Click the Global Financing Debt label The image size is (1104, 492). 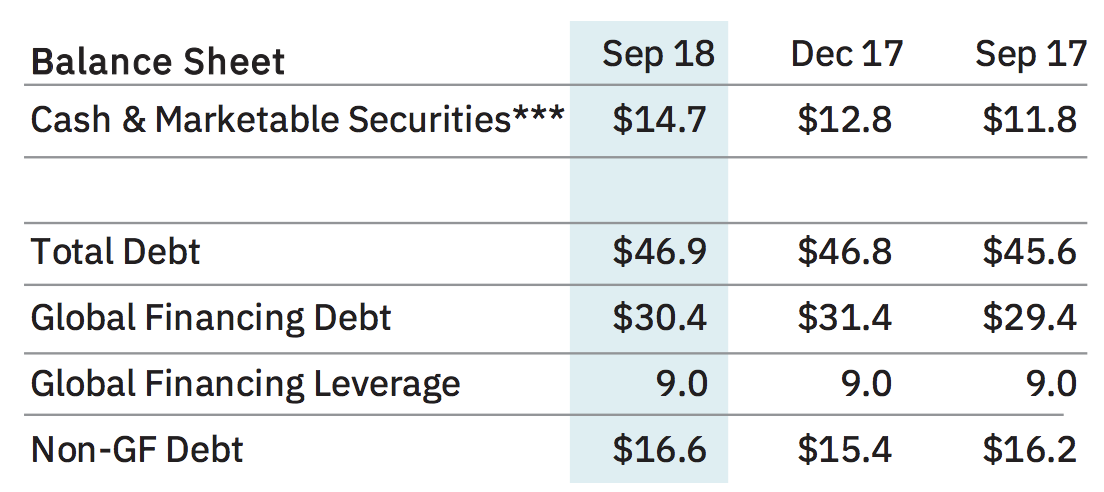tap(211, 318)
